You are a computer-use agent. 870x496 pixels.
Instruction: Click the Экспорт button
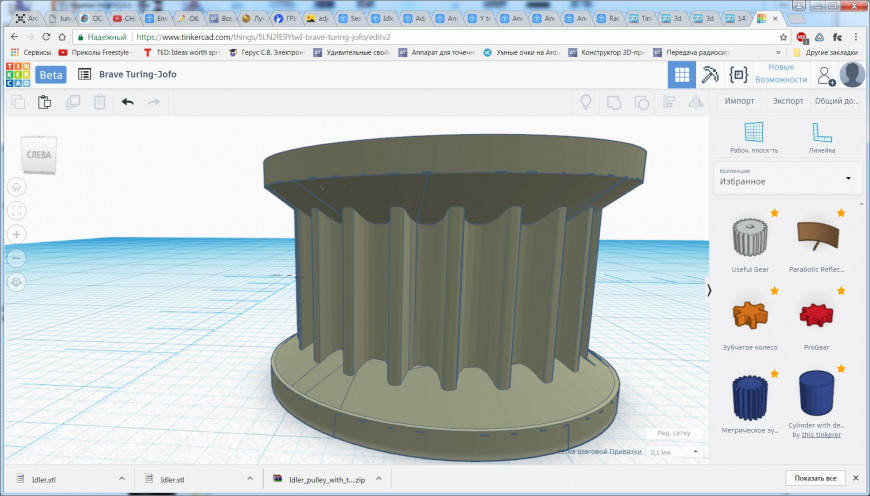pos(788,101)
